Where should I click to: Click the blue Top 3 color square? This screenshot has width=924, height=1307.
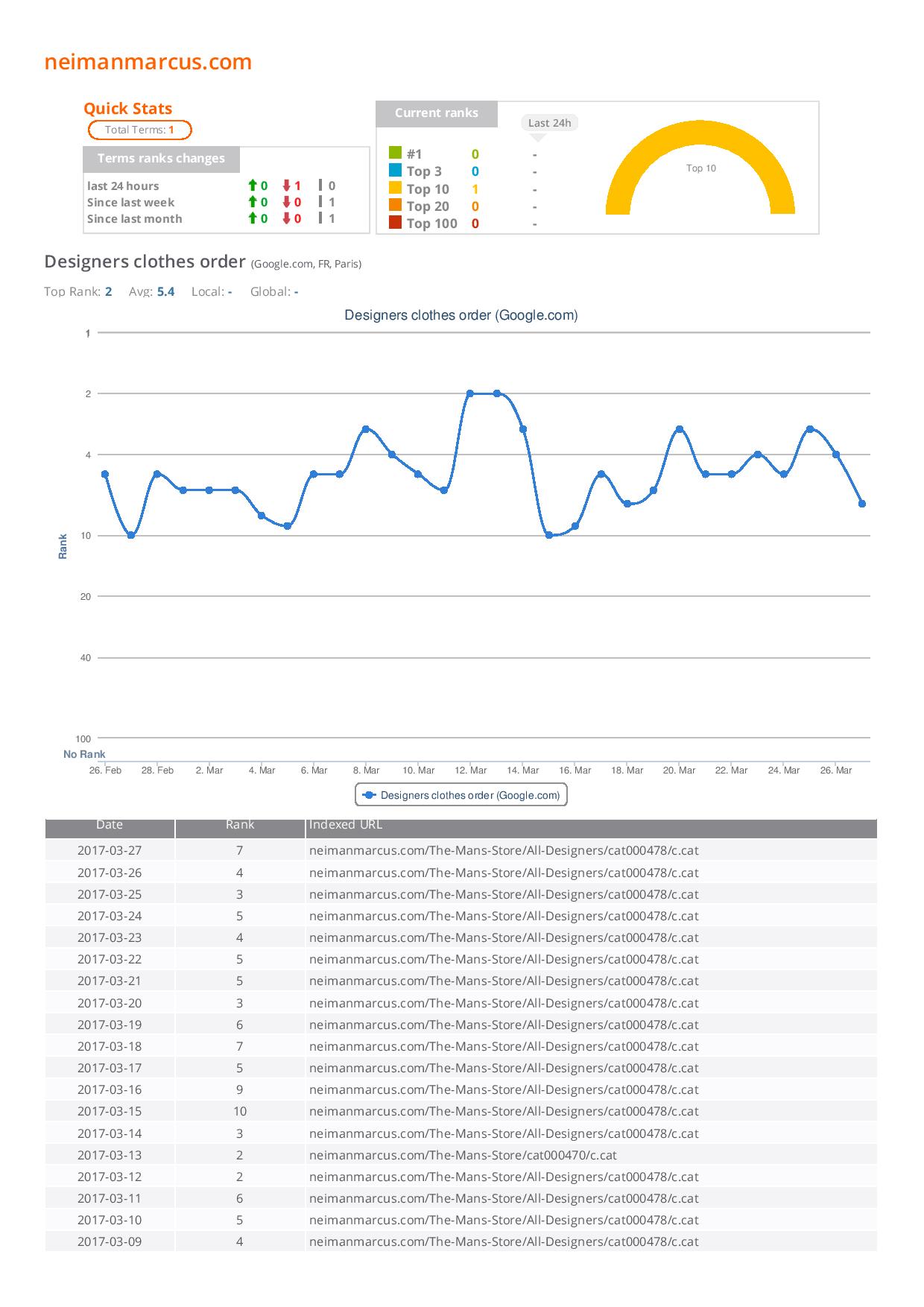tap(395, 170)
